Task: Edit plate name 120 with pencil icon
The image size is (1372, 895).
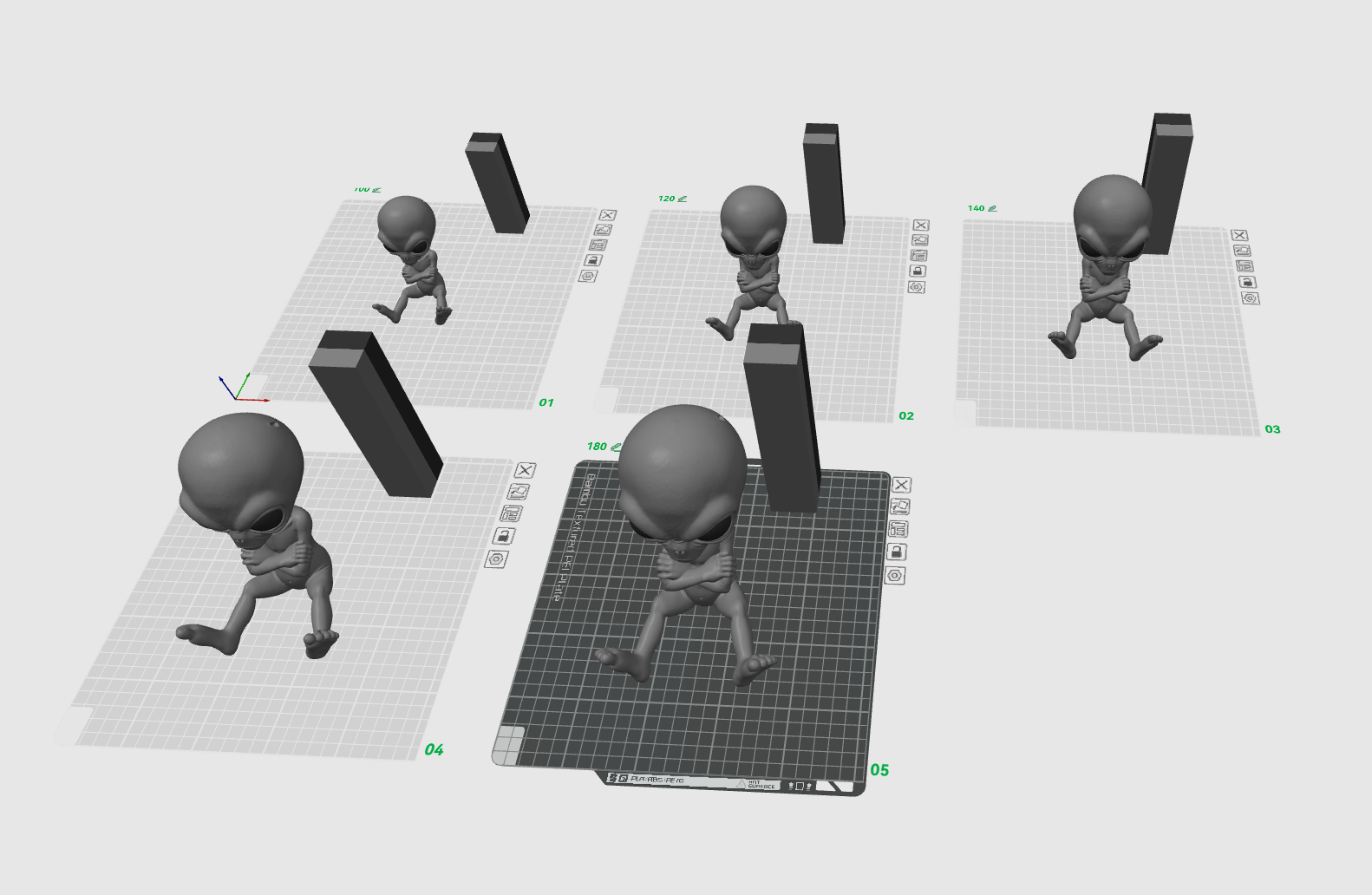Action: pos(683,199)
